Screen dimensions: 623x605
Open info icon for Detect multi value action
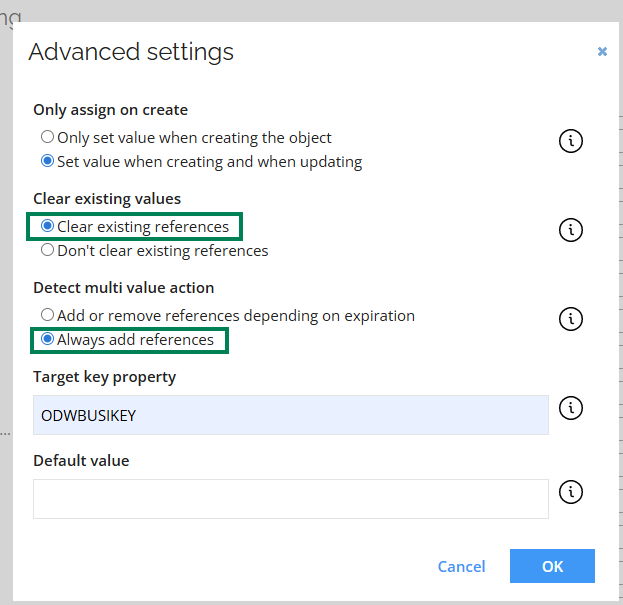pyautogui.click(x=571, y=319)
